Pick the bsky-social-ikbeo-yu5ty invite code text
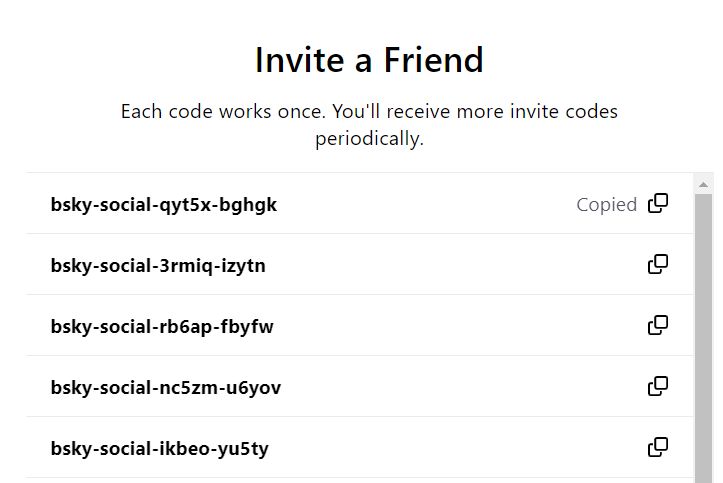Screen dimensions: 723x483 [159, 448]
